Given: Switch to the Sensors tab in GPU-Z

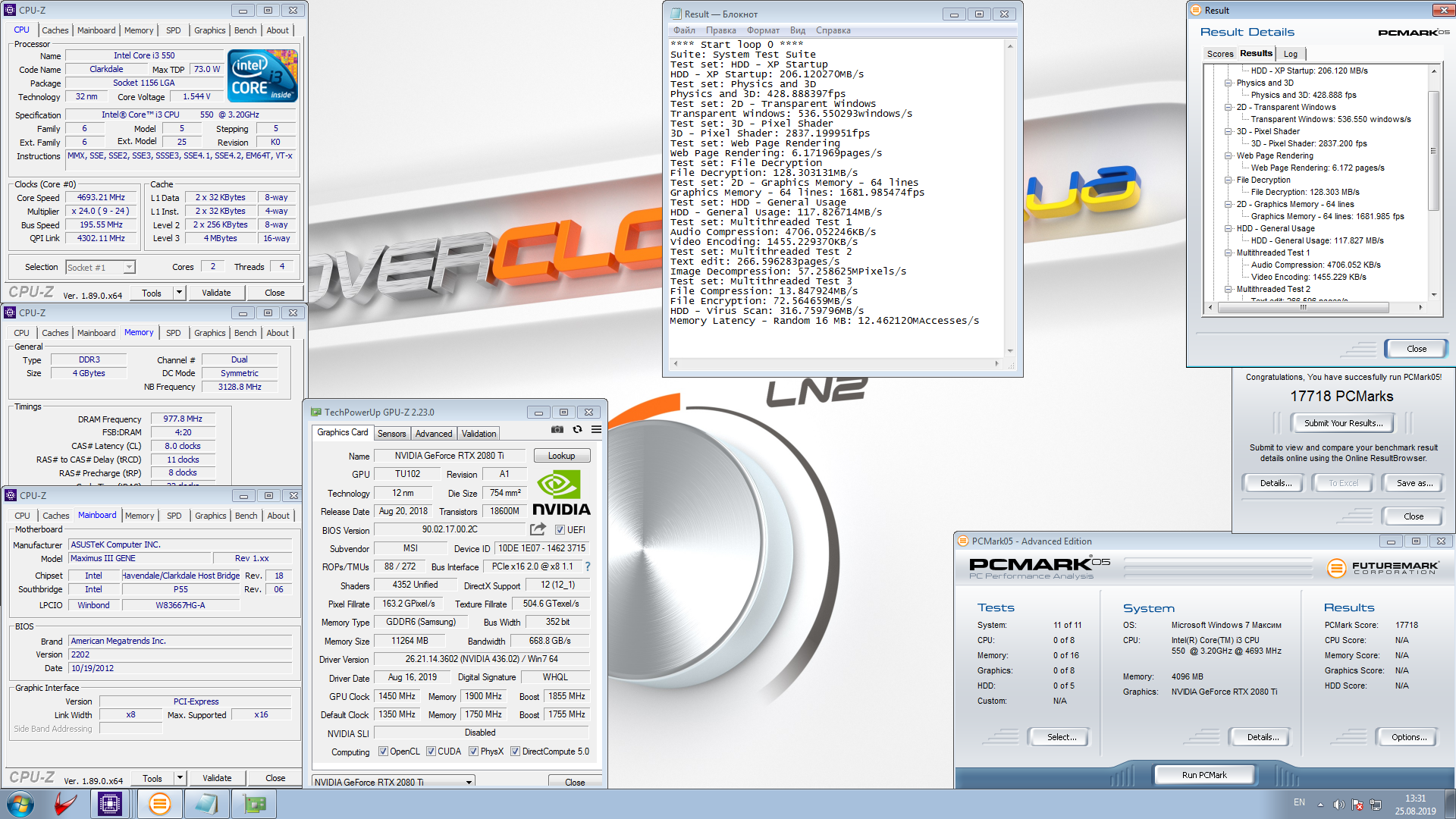Looking at the screenshot, I should click(x=391, y=434).
